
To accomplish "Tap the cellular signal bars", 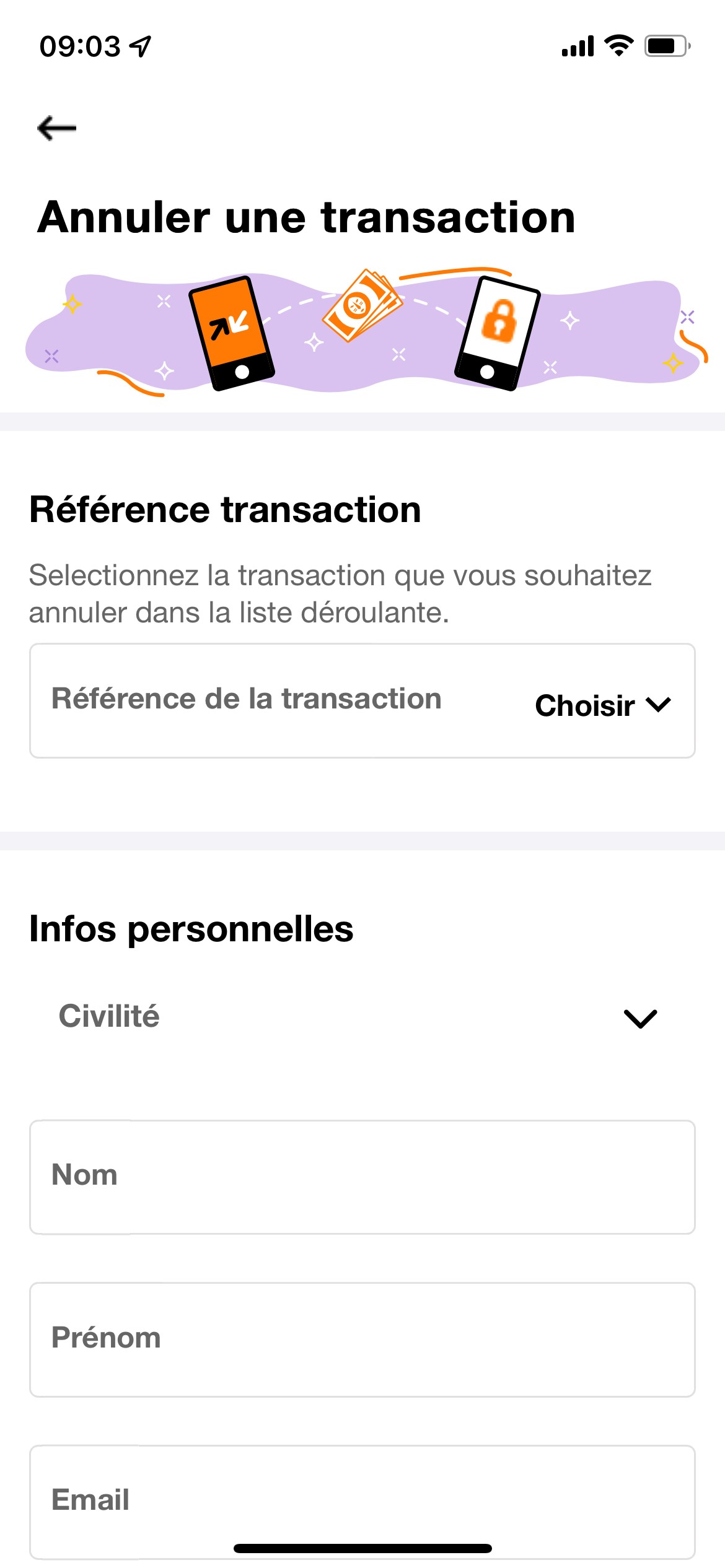I will (578, 46).
